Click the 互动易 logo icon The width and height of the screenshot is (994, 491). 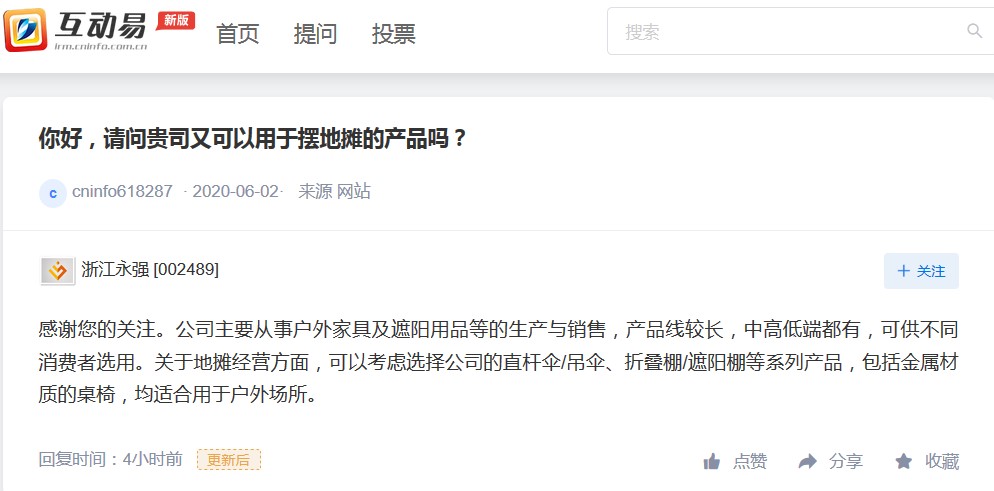(25, 30)
